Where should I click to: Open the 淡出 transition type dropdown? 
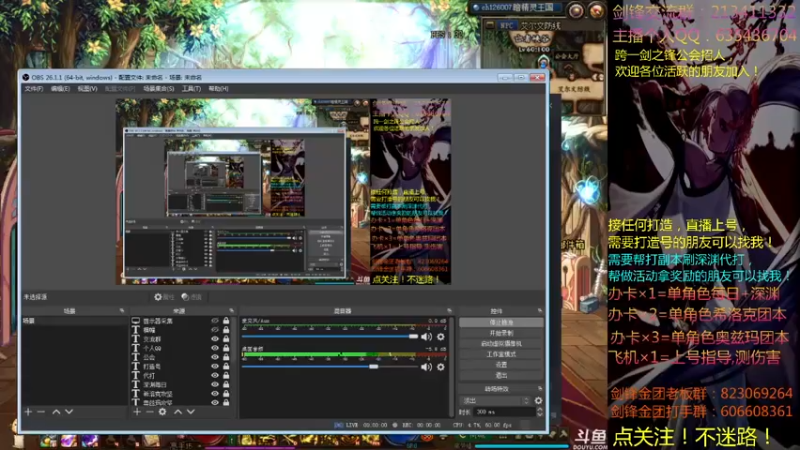tap(495, 401)
